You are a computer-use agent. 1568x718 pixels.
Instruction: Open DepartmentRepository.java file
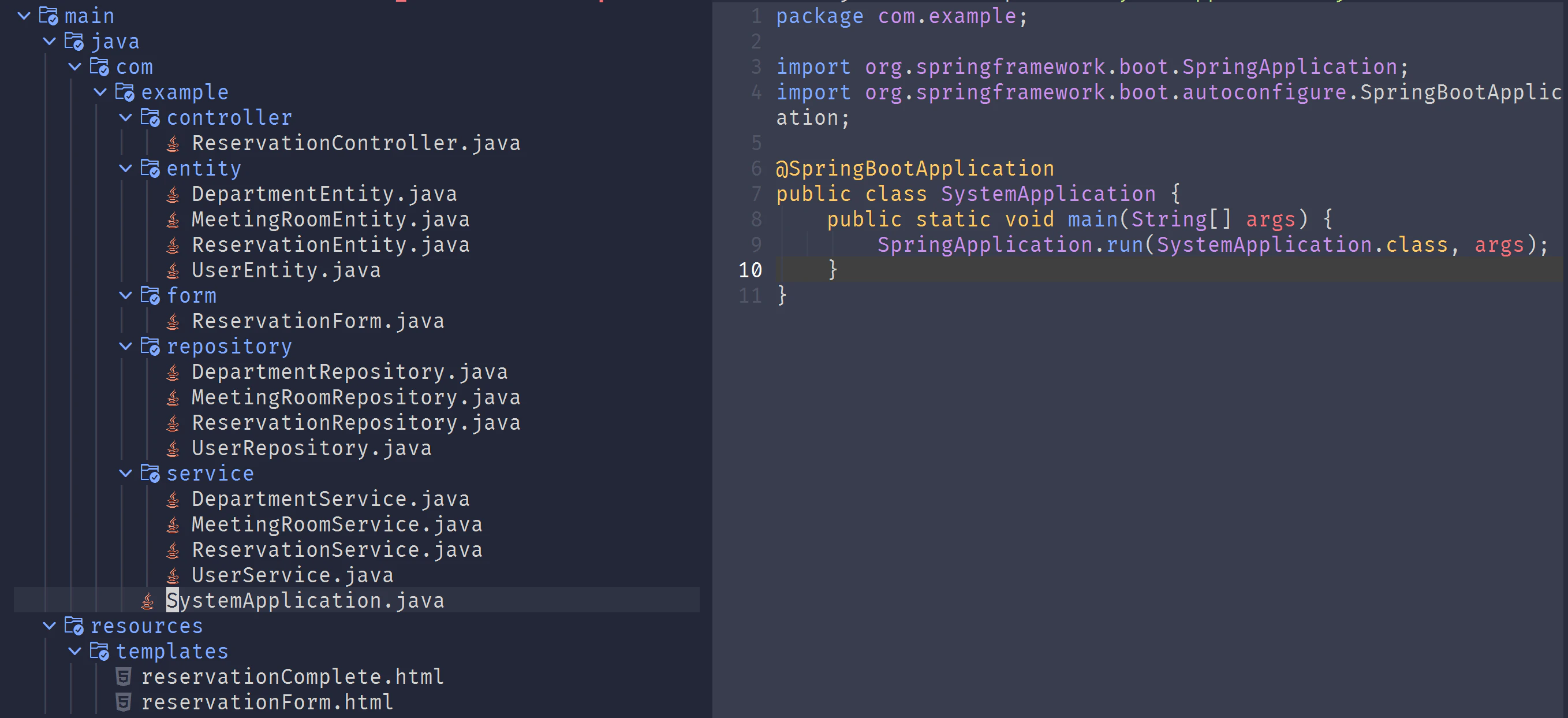[350, 372]
